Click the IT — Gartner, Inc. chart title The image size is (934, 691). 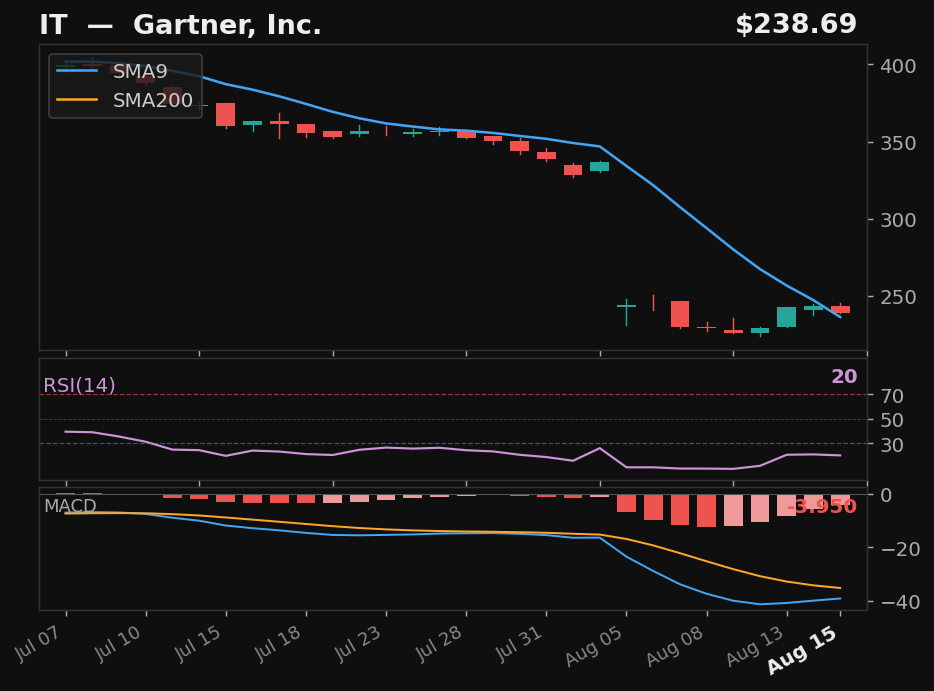click(180, 25)
